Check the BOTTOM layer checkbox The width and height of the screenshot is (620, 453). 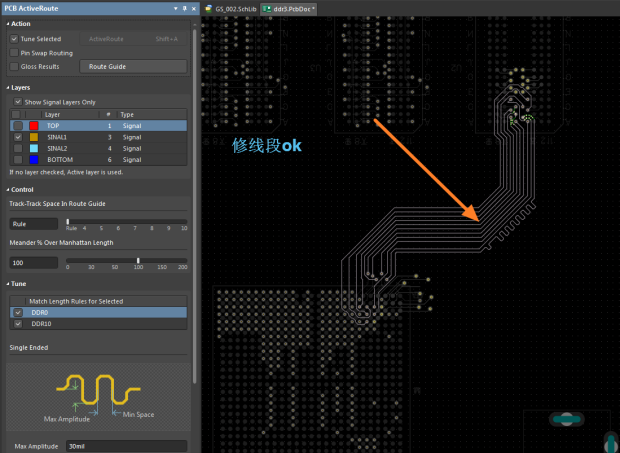click(18, 160)
